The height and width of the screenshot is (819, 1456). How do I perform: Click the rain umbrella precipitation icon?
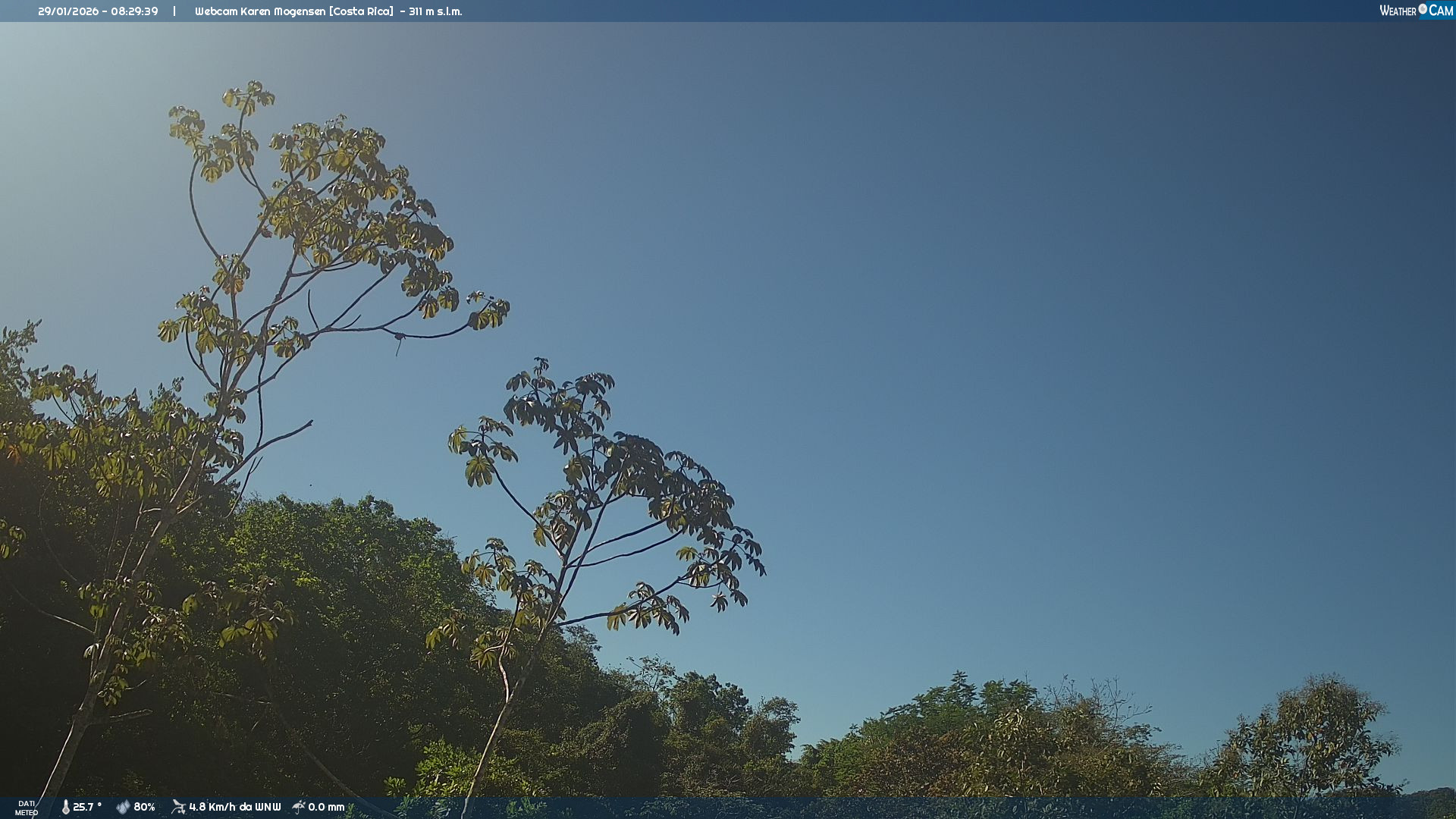(x=299, y=807)
